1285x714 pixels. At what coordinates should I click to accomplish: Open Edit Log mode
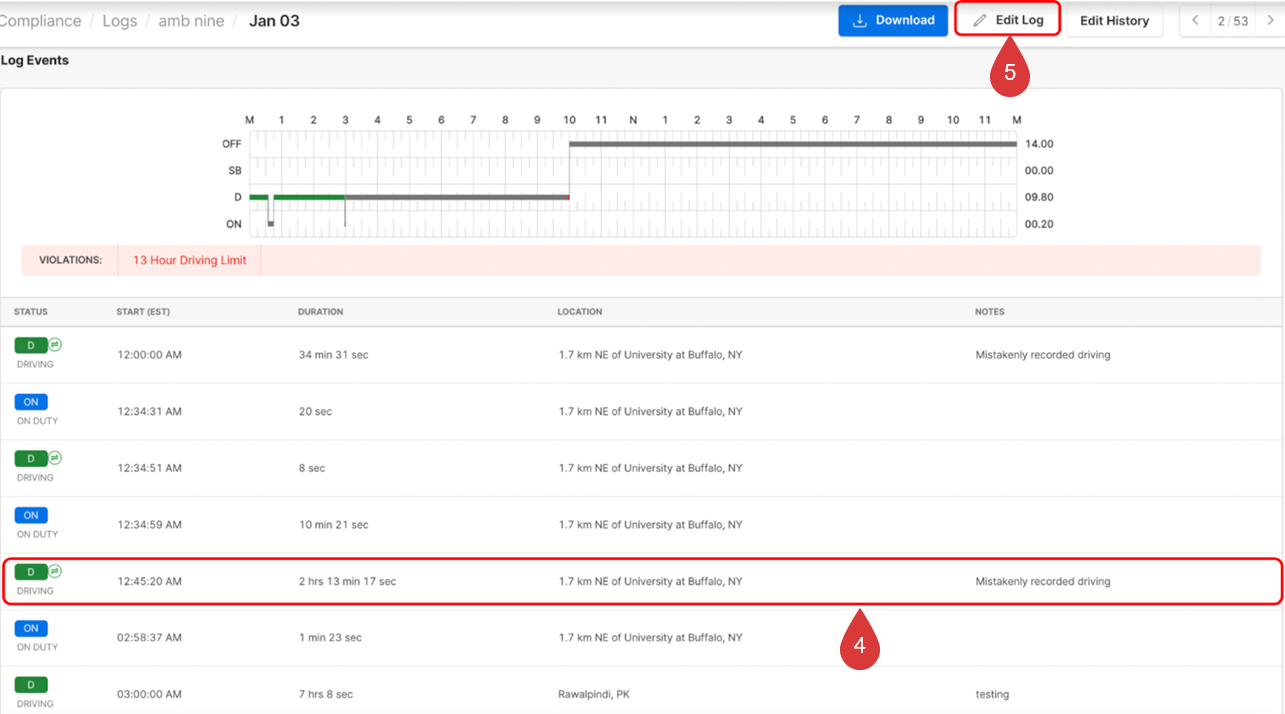coord(1007,20)
